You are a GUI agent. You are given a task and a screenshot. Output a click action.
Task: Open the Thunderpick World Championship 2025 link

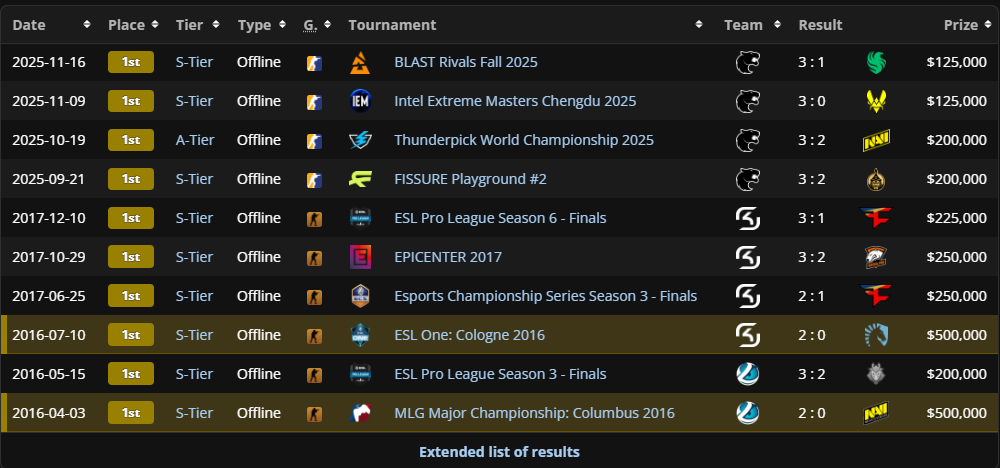click(x=524, y=140)
